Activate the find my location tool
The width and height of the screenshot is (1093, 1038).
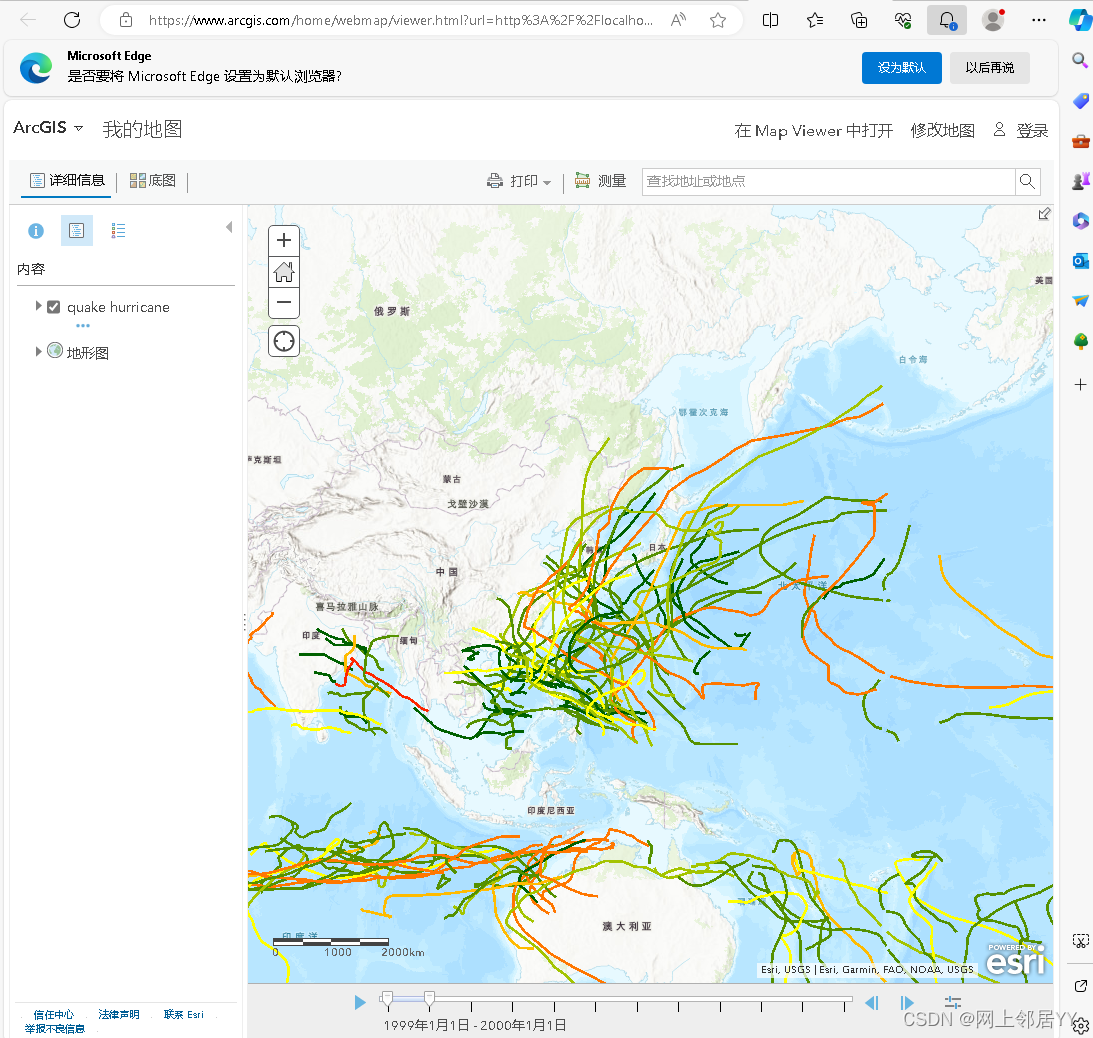[x=283, y=341]
